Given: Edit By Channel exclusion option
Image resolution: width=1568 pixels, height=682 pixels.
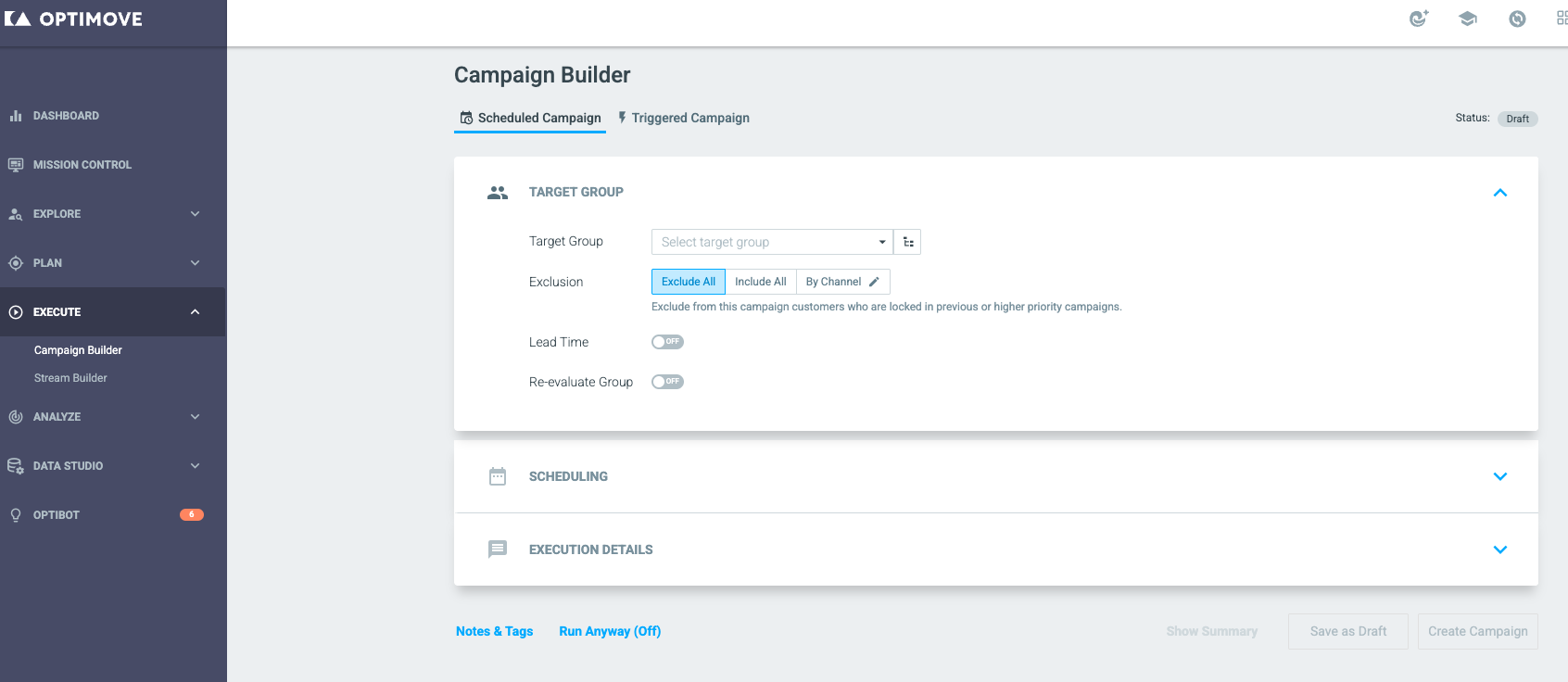Looking at the screenshot, I should [842, 282].
